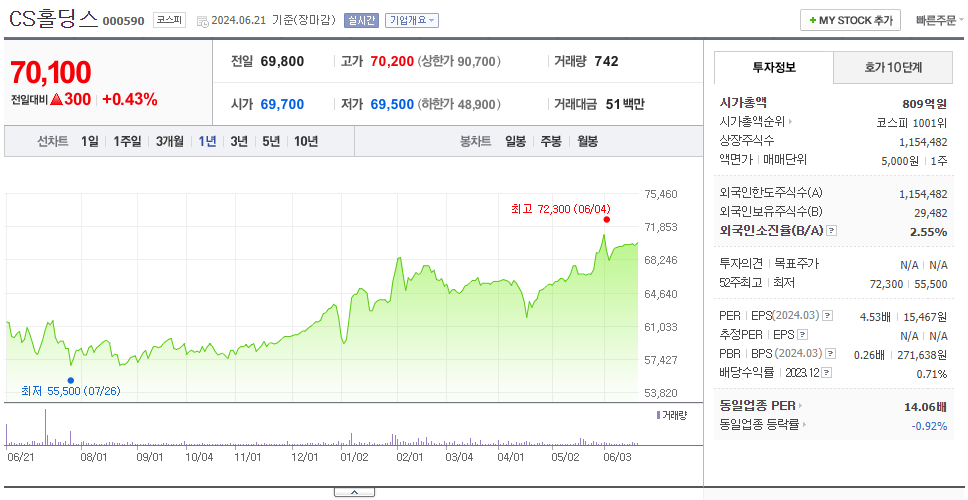Click the MY STOCK 추가 button
This screenshot has width=968, height=500.
tap(850, 20)
